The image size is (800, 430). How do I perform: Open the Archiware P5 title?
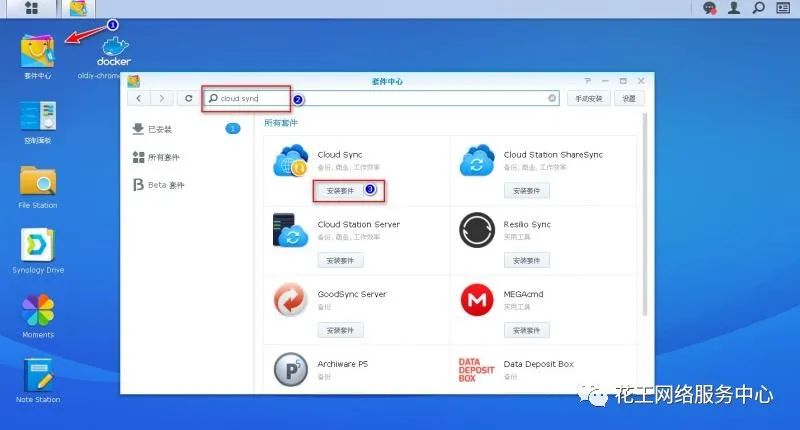pyautogui.click(x=342, y=364)
